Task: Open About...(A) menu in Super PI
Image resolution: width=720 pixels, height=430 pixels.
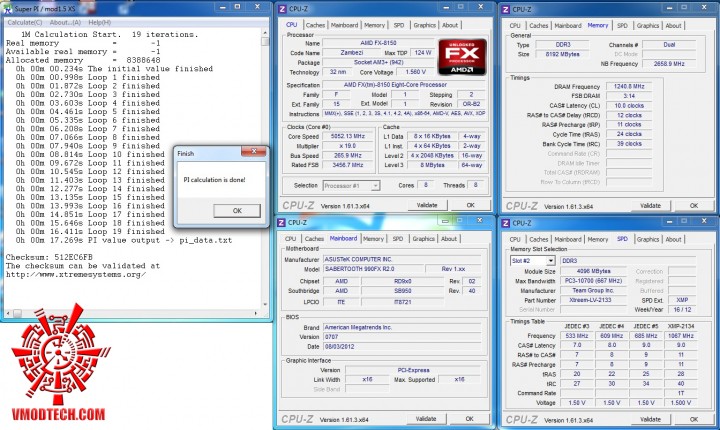Action: [x=65, y=23]
